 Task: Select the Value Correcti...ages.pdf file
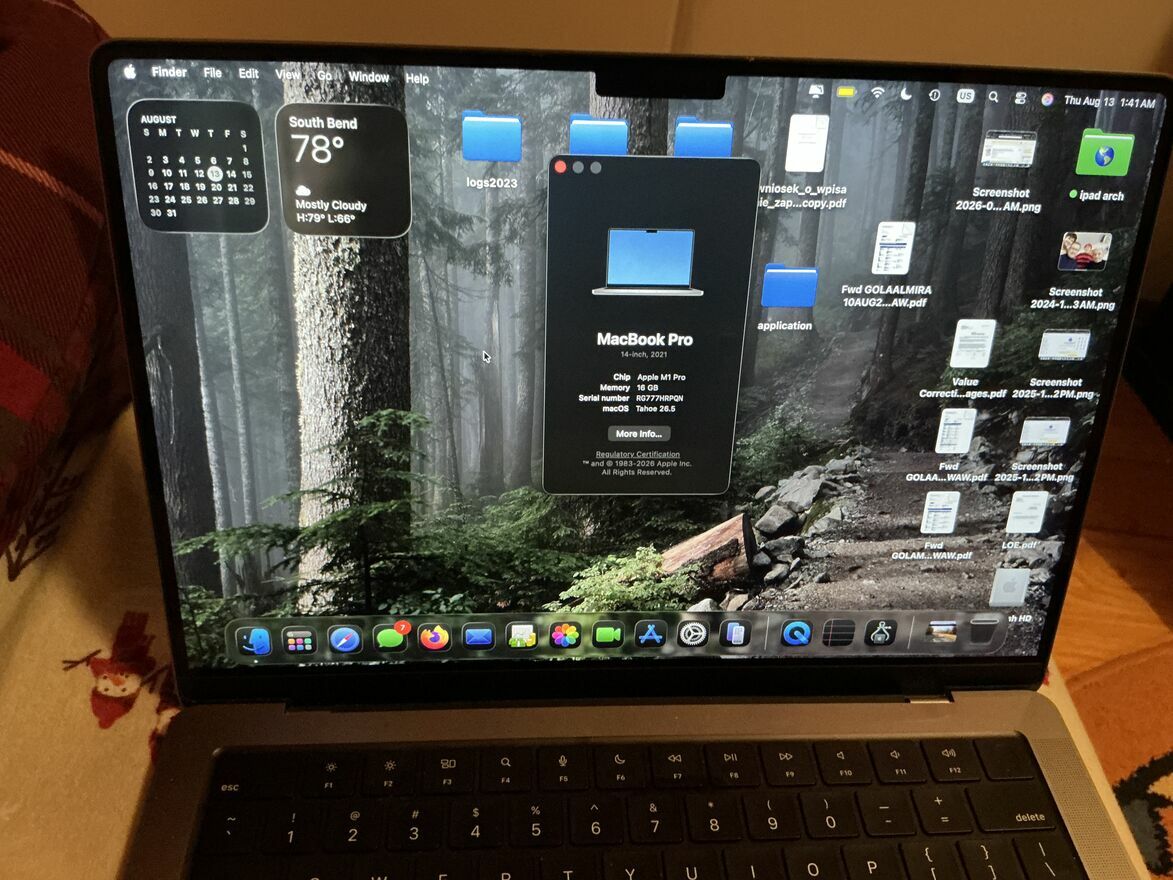pos(972,343)
